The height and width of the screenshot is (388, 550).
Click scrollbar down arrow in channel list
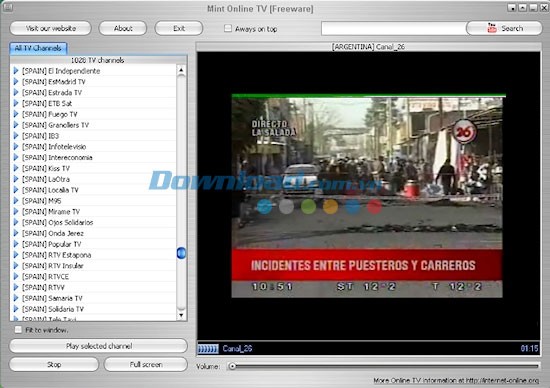181,315
